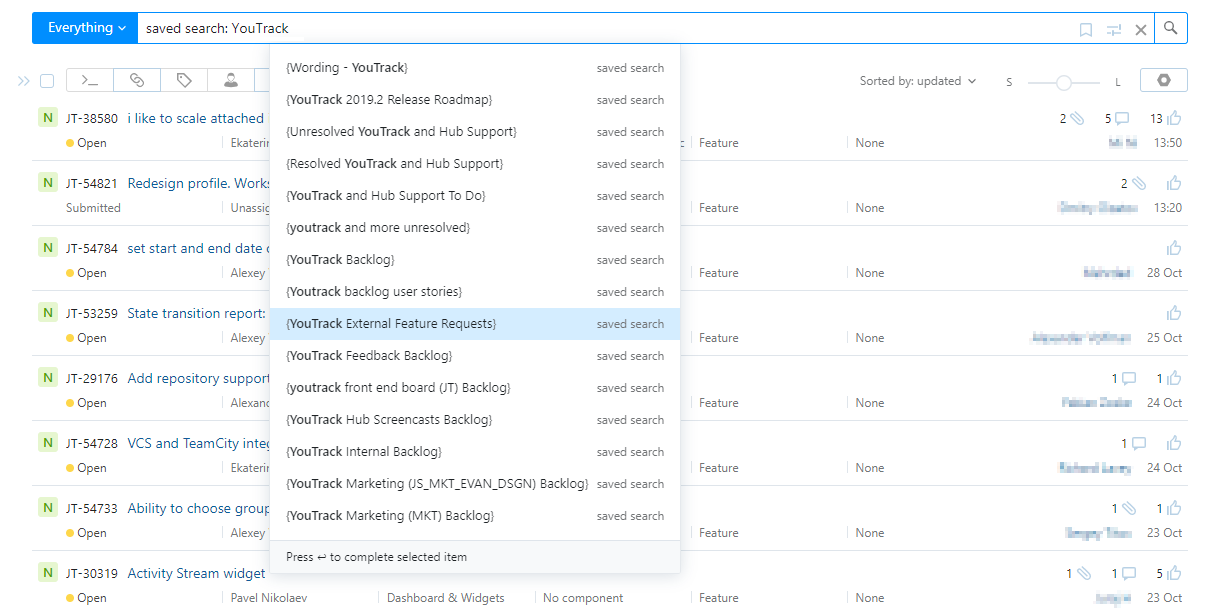Click the tag icon in toolbar
Image resolution: width=1218 pixels, height=613 pixels.
click(184, 81)
